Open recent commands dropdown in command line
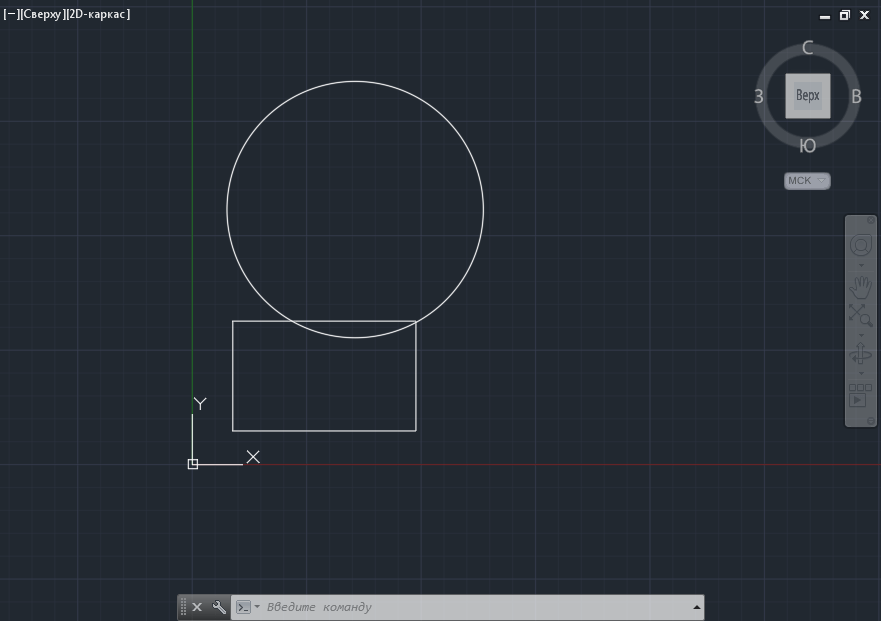The width and height of the screenshot is (881, 621). [246, 607]
